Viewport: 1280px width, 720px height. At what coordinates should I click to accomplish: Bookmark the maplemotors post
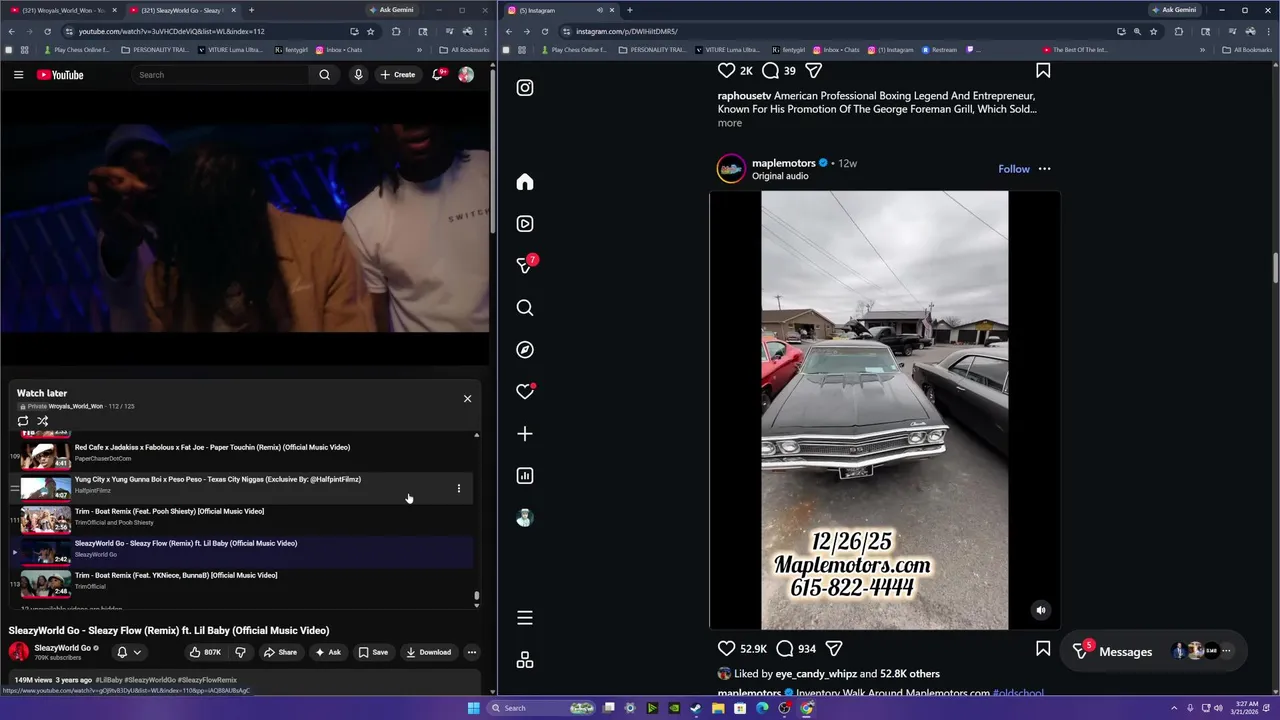(x=1043, y=649)
